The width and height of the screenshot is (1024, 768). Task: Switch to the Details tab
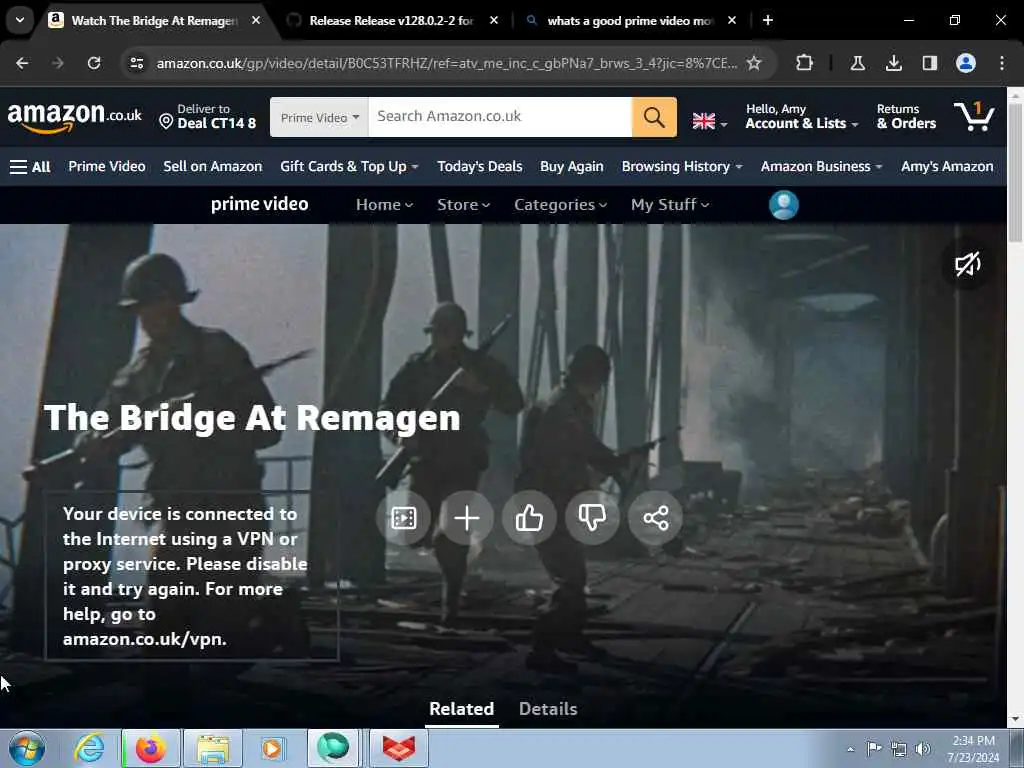point(548,709)
